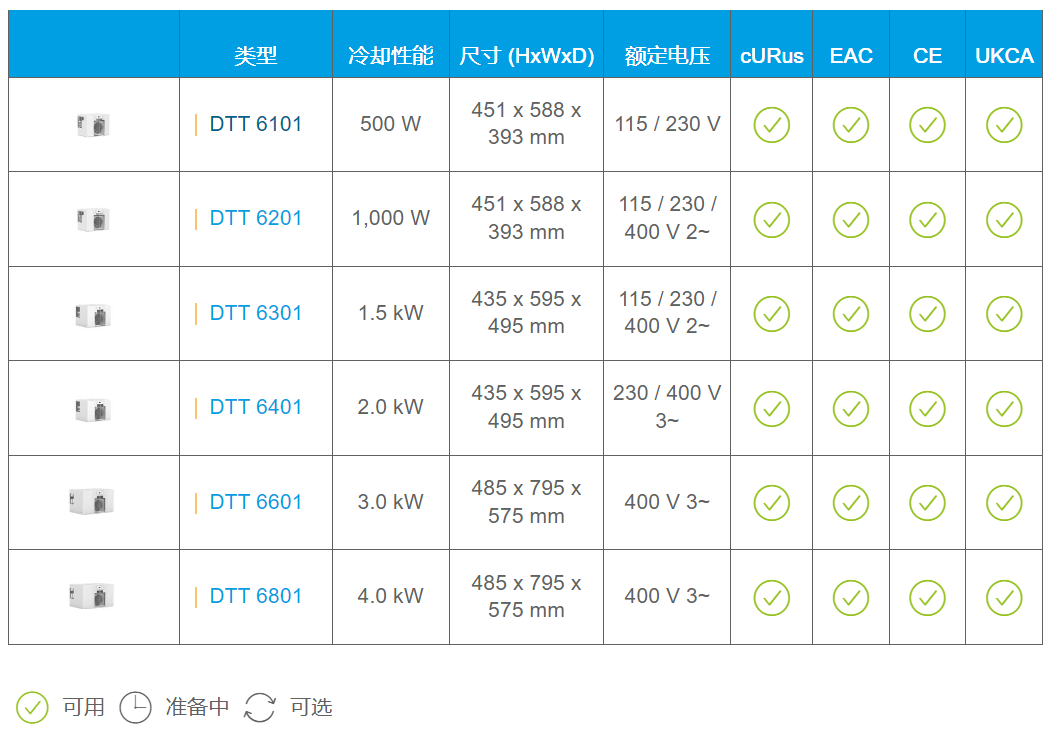1053x735 pixels.
Task: Click the clock 'in preparation' legend icon
Action: coord(136,707)
